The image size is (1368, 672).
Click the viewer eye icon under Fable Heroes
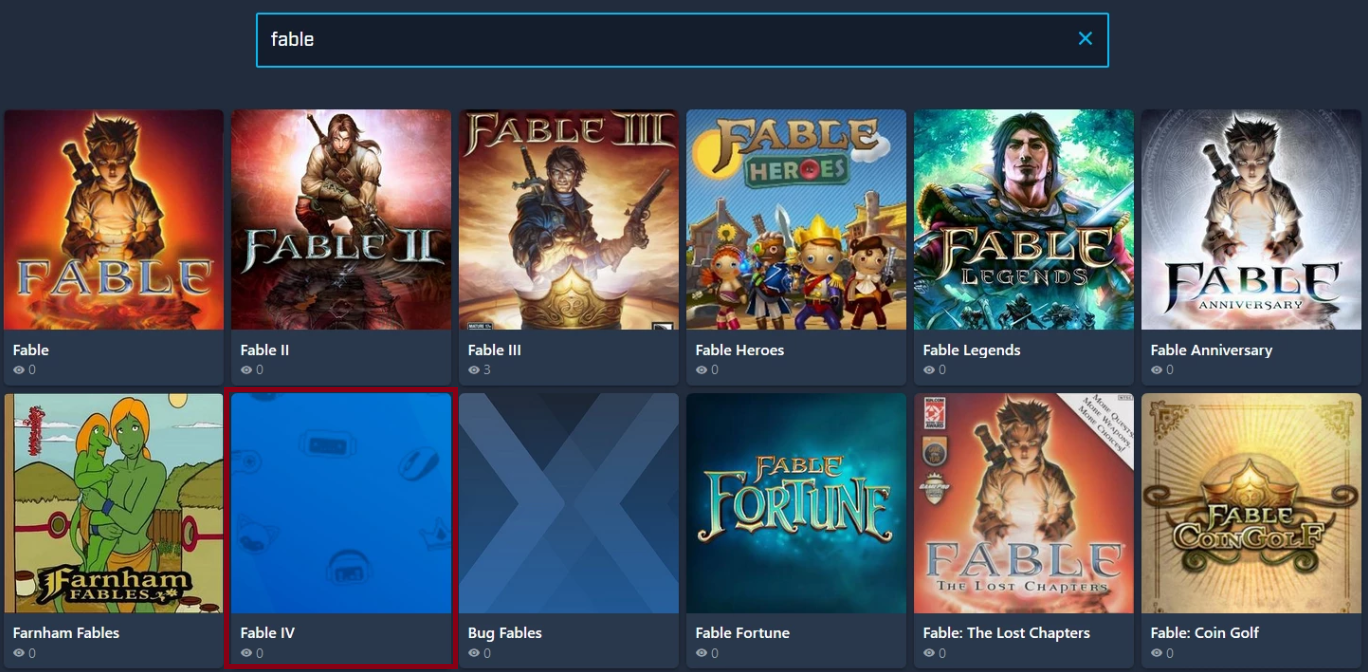click(x=701, y=370)
